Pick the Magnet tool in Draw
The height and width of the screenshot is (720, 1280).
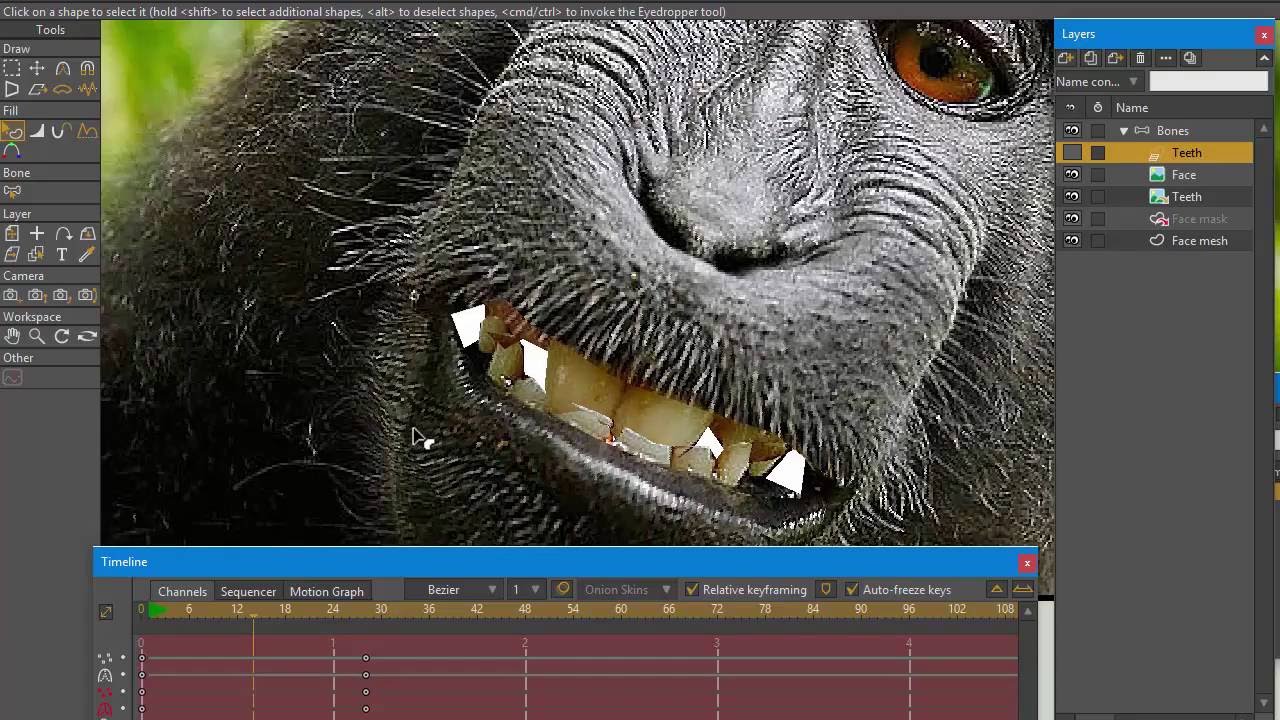[87, 68]
